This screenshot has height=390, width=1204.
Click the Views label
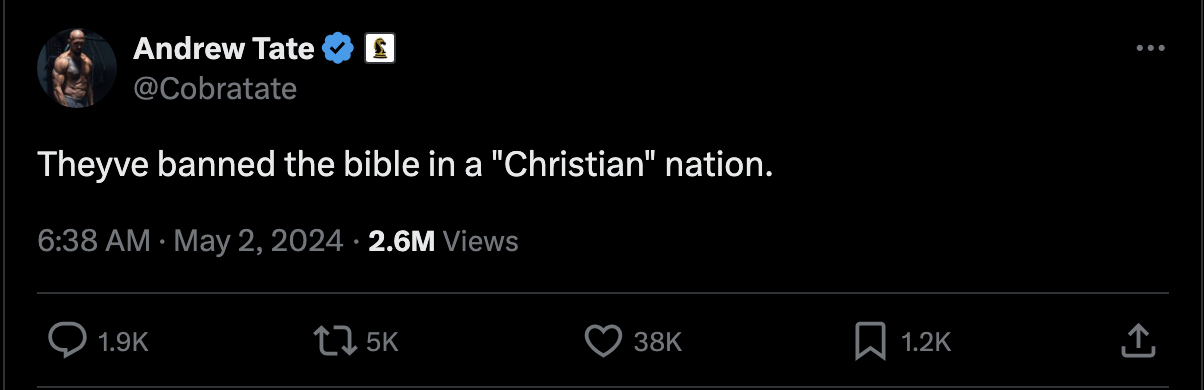pos(480,241)
